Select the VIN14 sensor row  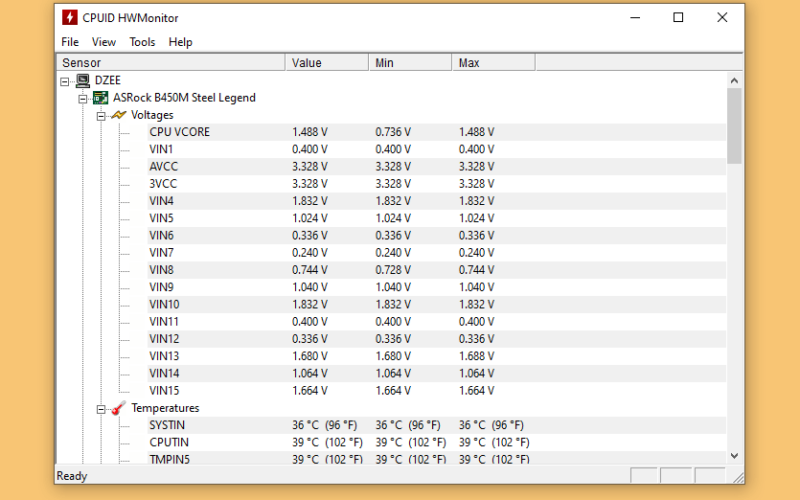437,373
